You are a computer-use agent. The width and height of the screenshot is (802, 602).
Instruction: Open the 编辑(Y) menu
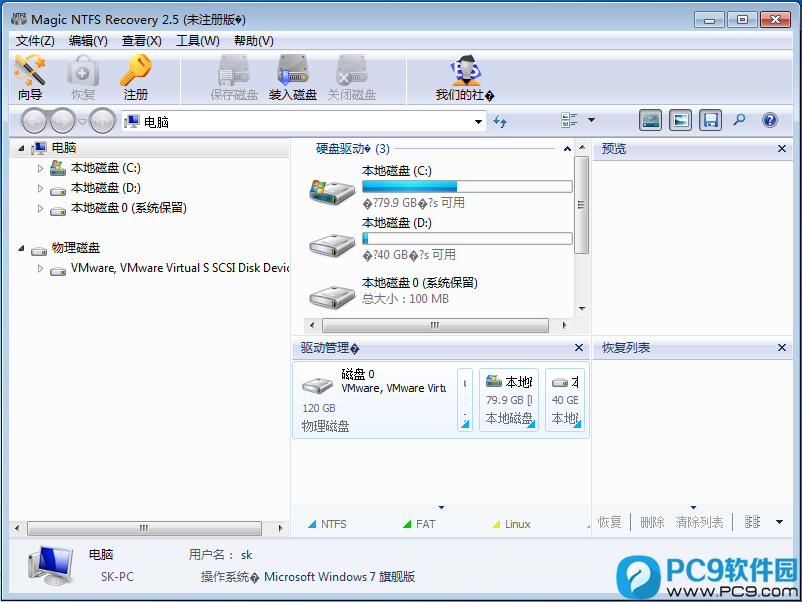[x=88, y=41]
